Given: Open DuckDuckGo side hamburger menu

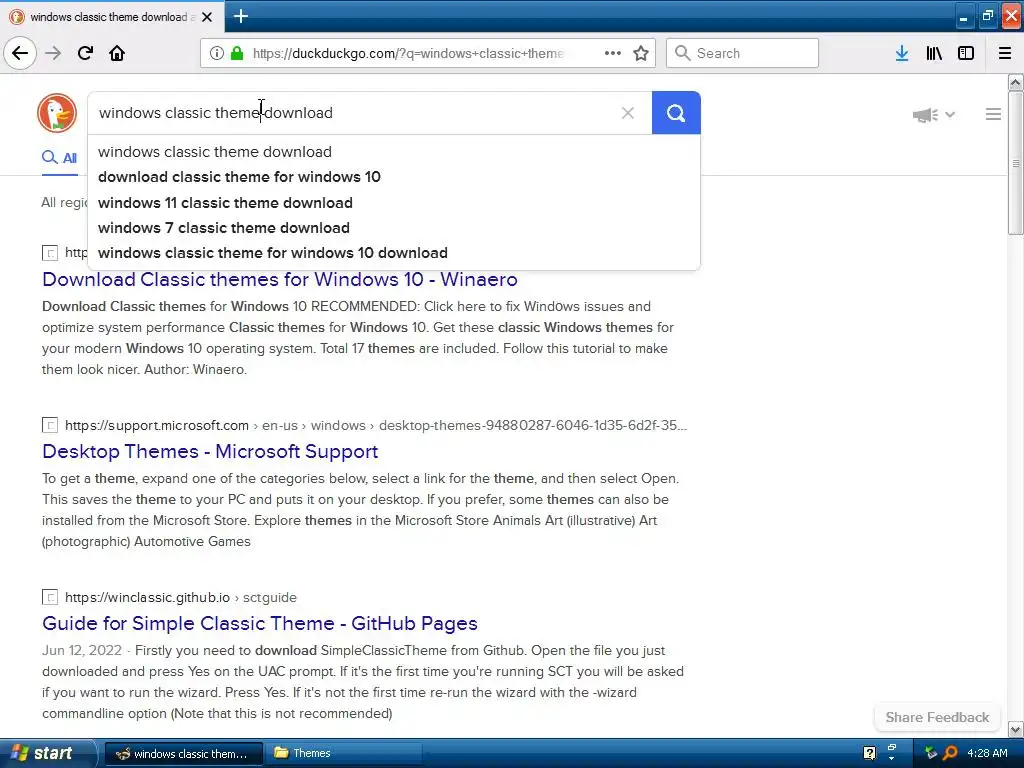Looking at the screenshot, I should click(x=993, y=114).
